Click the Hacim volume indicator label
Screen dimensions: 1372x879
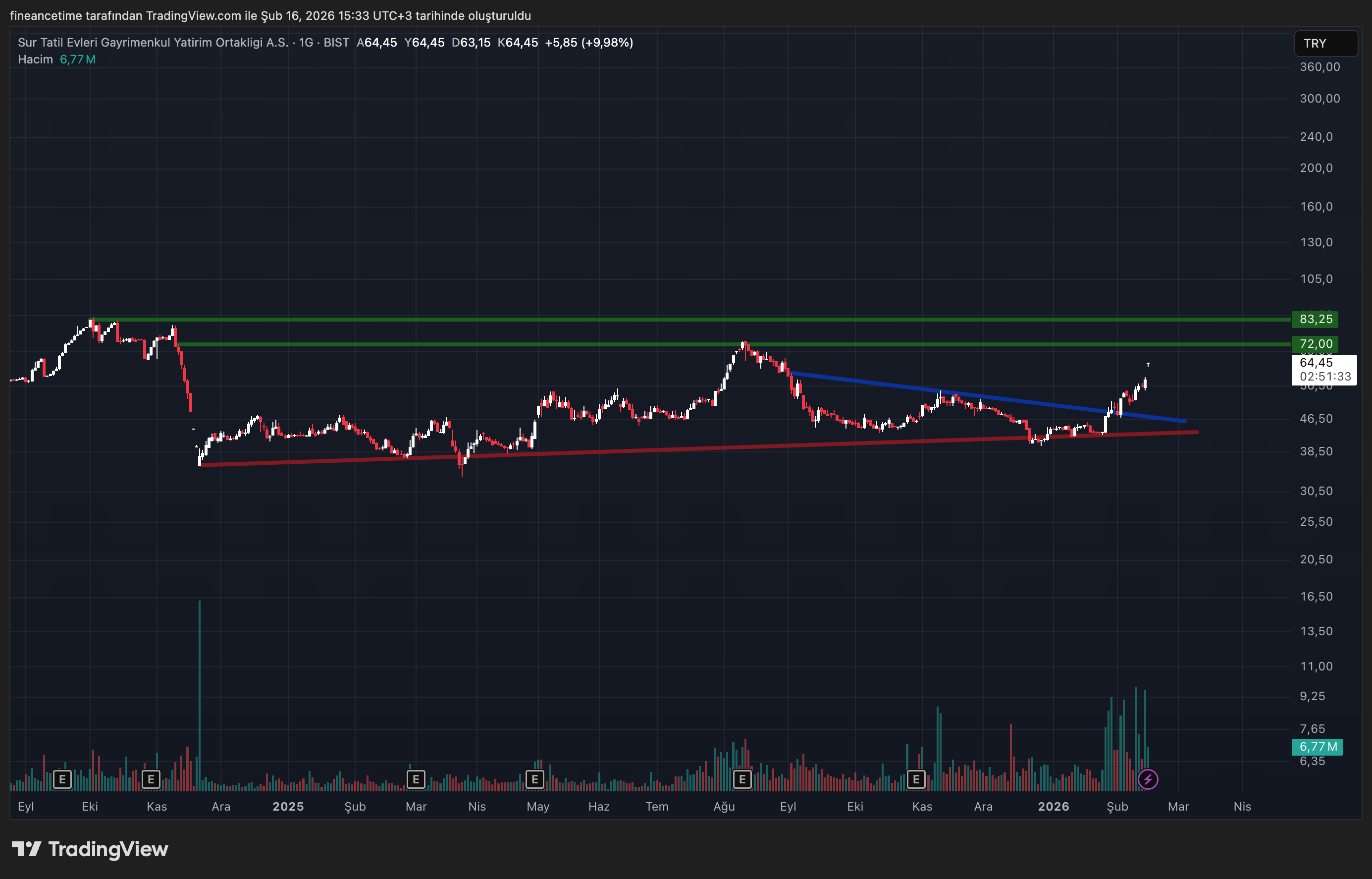click(x=35, y=59)
